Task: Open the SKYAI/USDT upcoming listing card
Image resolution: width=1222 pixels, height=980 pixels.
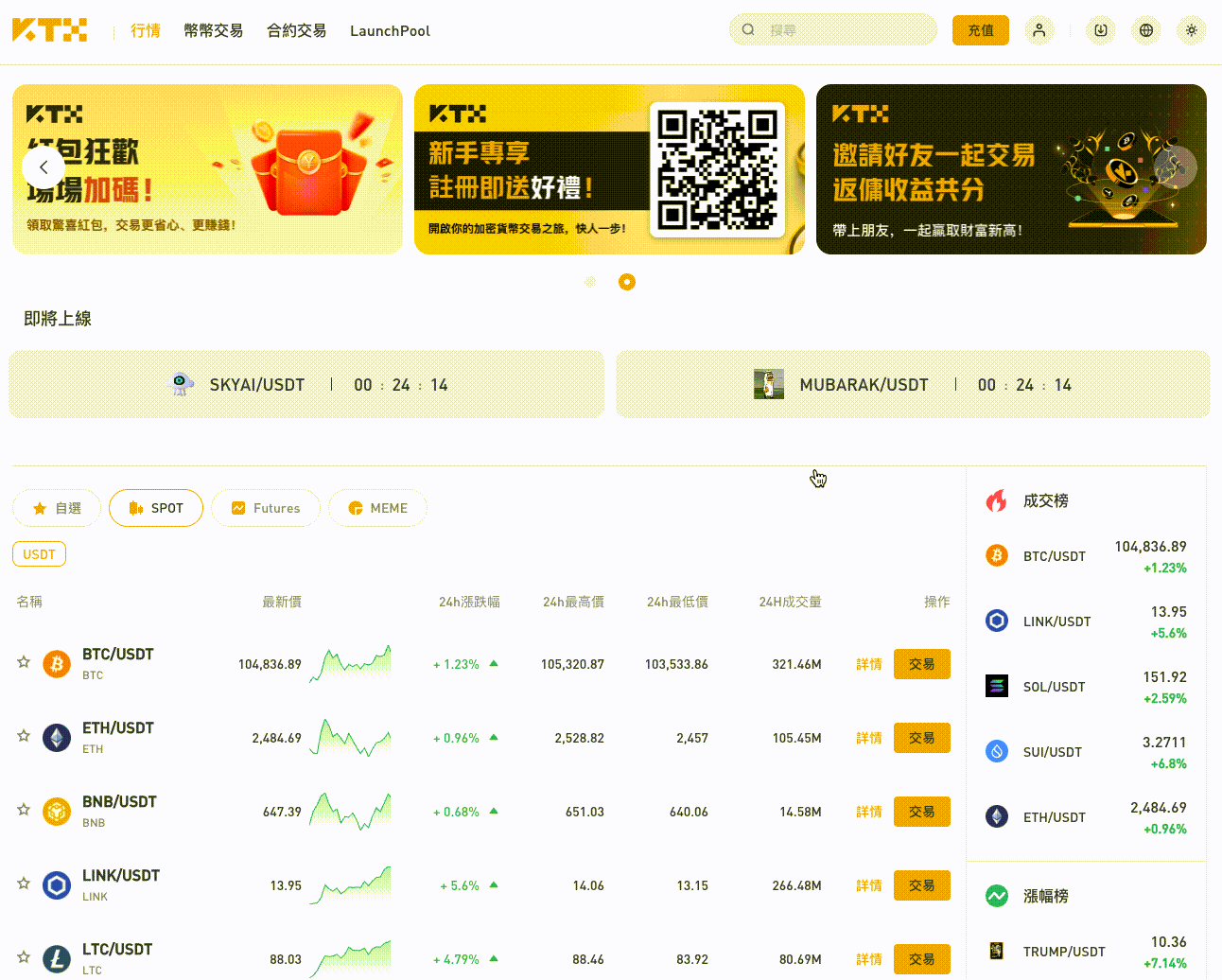Action: click(306, 384)
